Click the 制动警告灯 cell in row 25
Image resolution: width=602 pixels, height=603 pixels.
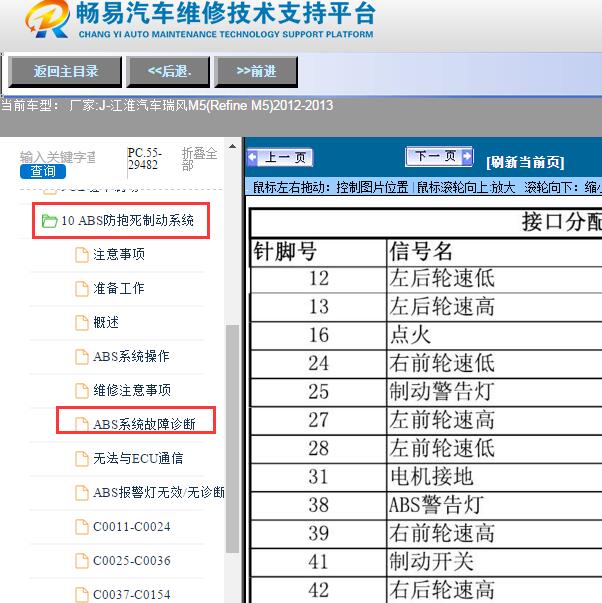(442, 391)
